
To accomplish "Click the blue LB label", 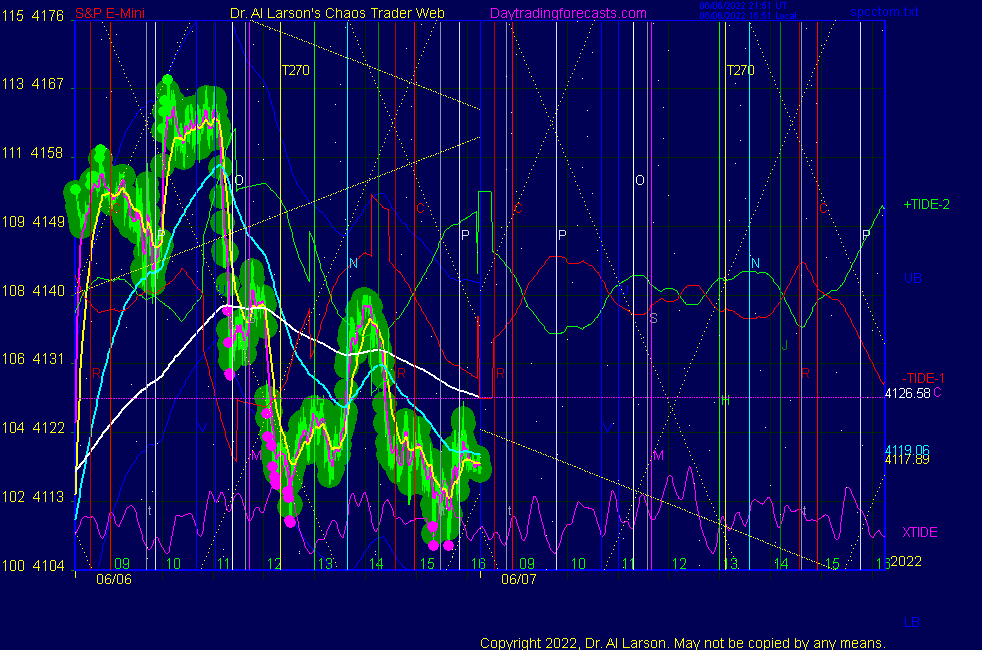I will [912, 622].
